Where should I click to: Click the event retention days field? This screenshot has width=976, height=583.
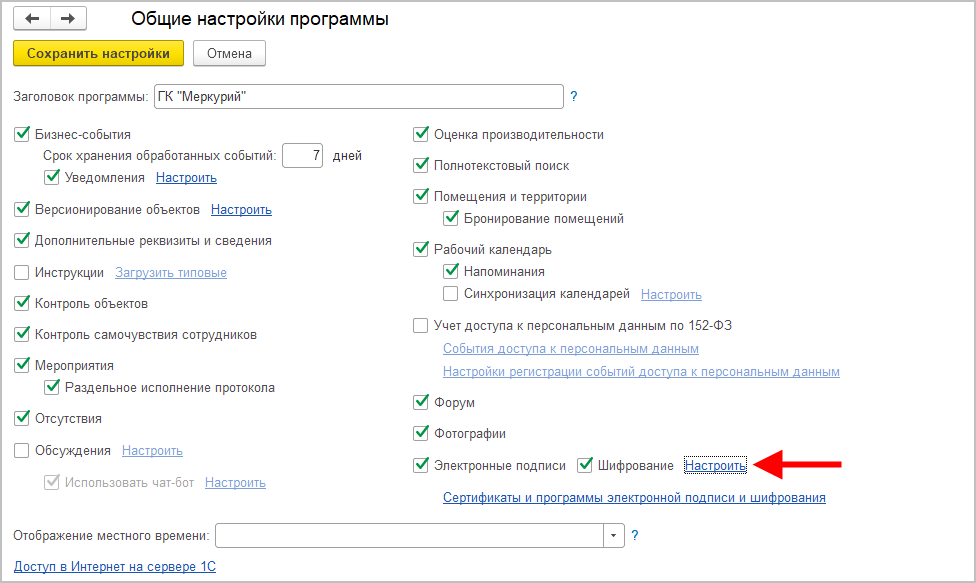302,155
